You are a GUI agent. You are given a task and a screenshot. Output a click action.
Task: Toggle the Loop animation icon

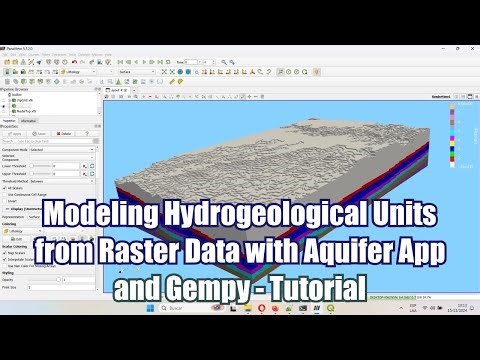tap(168, 62)
